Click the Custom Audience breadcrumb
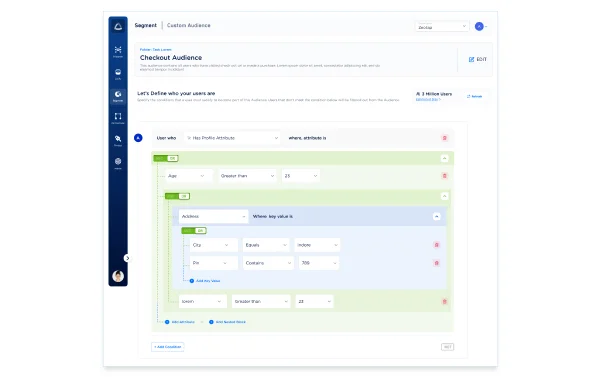The width and height of the screenshot is (600, 377). click(189, 25)
